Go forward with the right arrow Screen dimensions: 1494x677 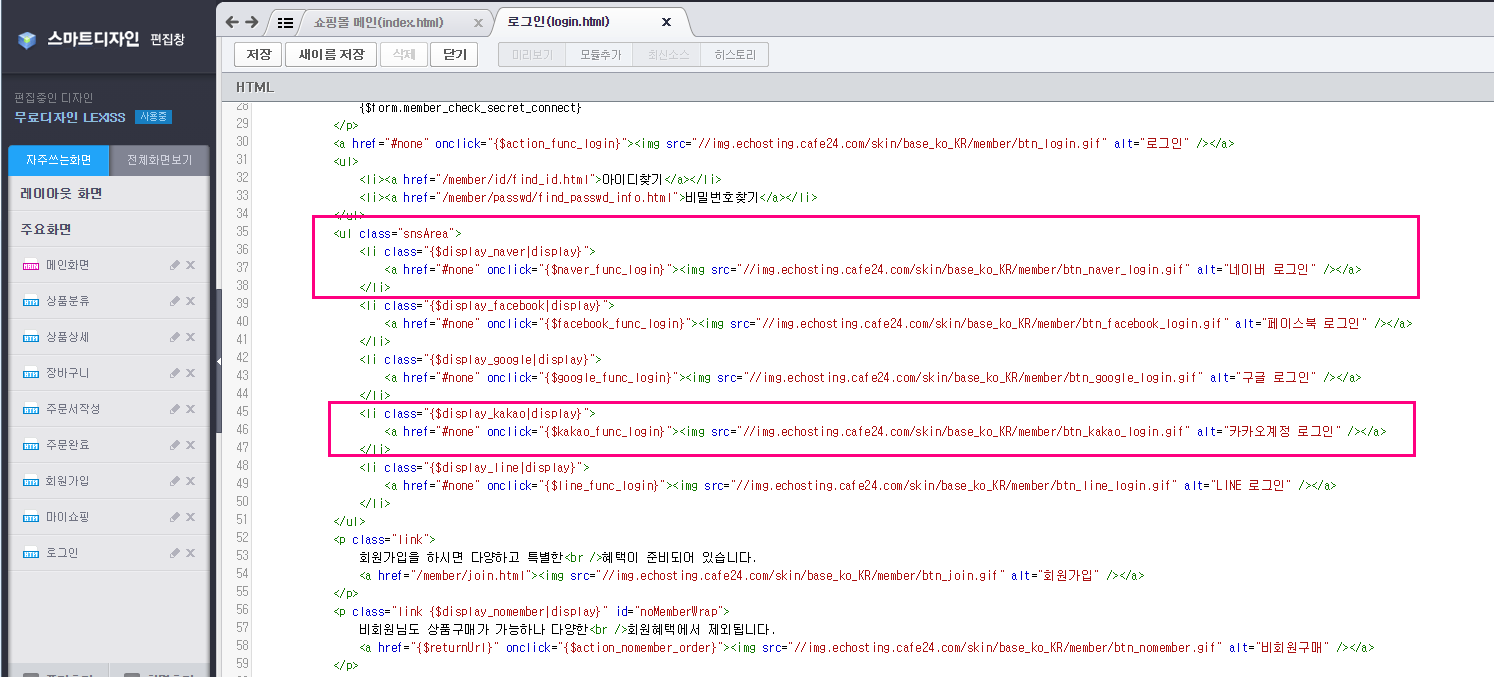click(x=252, y=22)
